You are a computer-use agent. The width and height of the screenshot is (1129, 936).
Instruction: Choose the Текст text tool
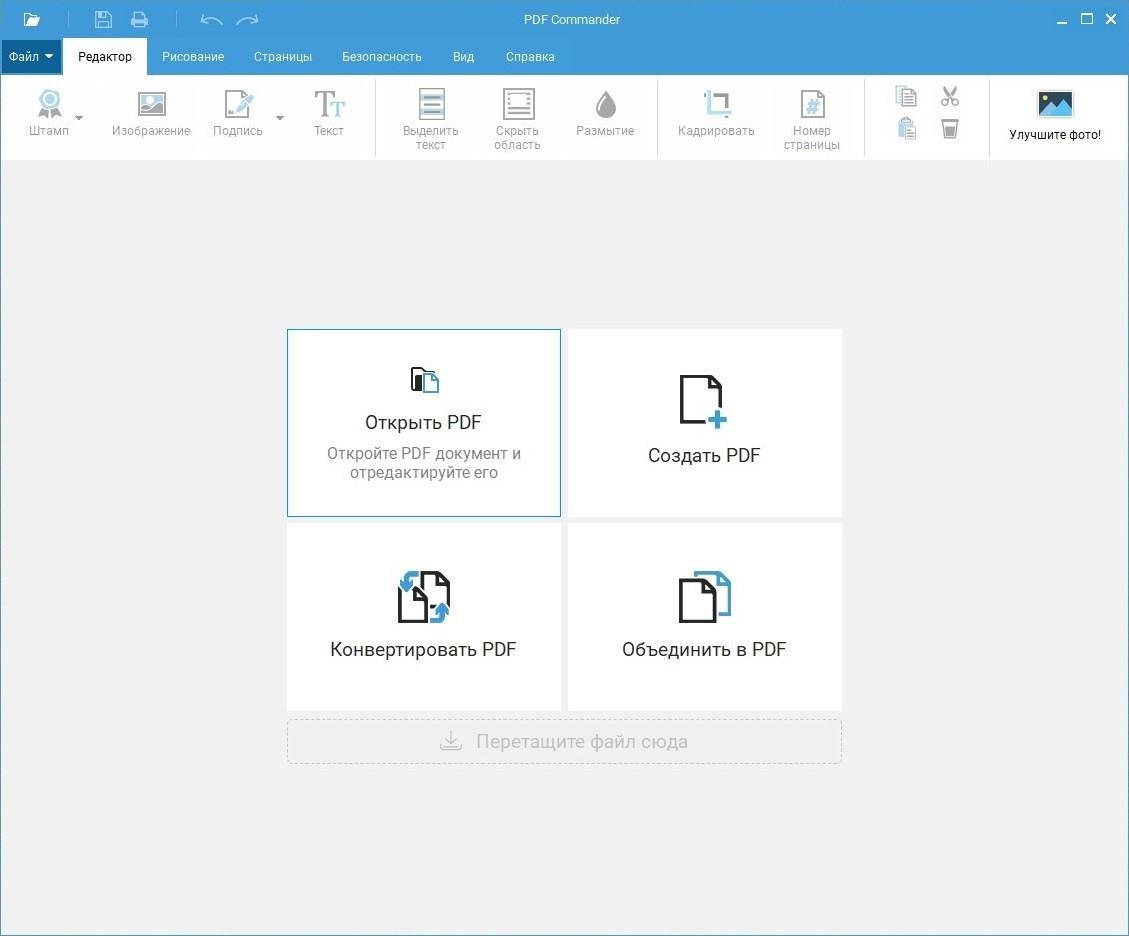click(329, 113)
